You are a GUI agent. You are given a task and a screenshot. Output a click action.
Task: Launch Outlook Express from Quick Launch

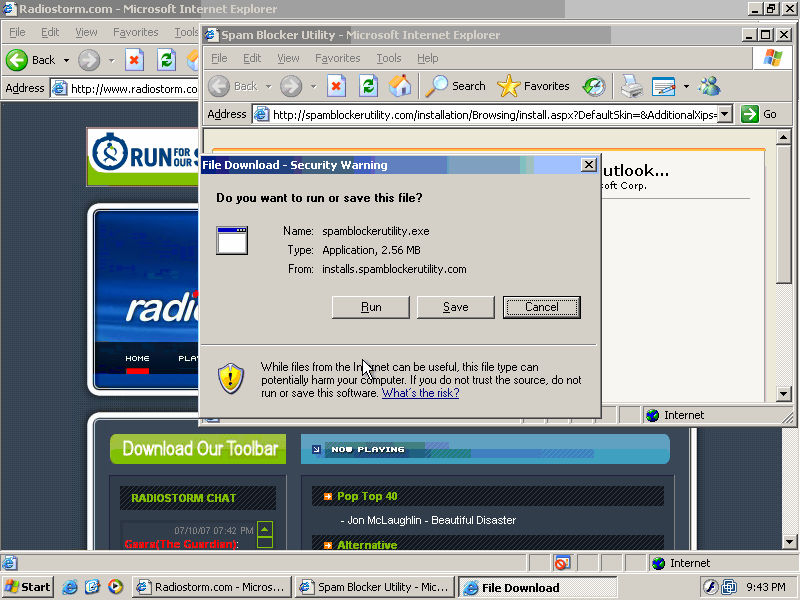click(92, 587)
